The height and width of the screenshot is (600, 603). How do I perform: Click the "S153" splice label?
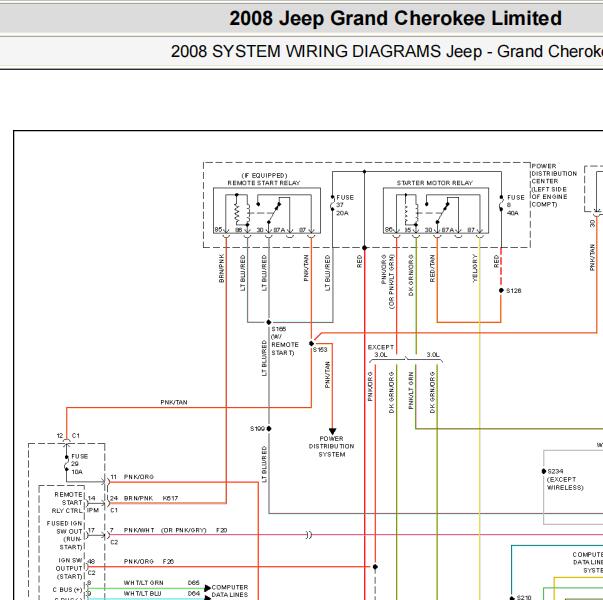[x=320, y=350]
